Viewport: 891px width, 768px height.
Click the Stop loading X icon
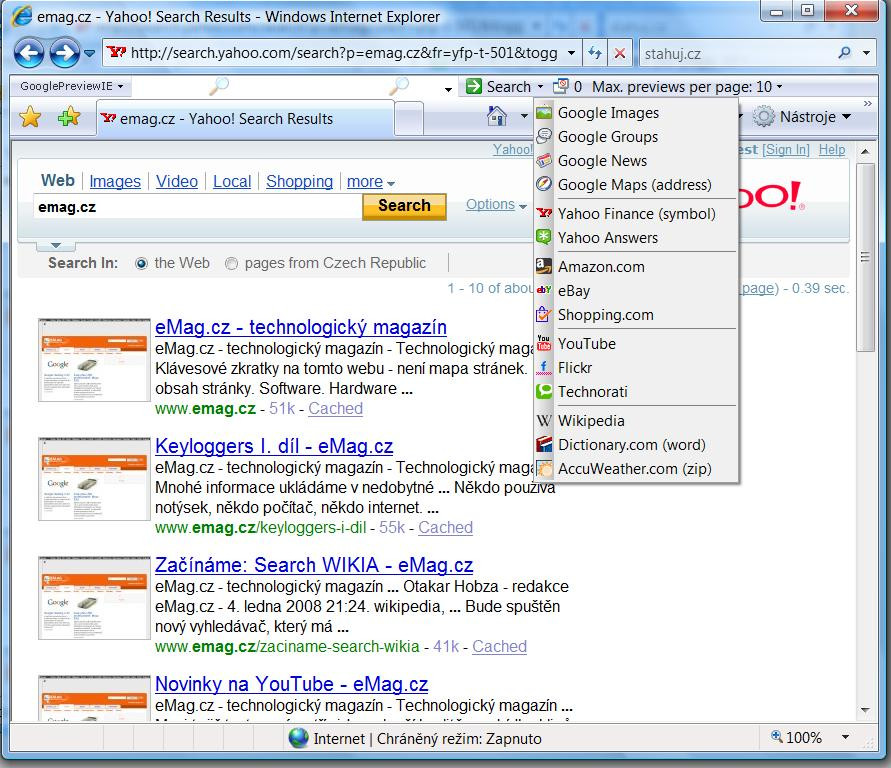coord(620,53)
